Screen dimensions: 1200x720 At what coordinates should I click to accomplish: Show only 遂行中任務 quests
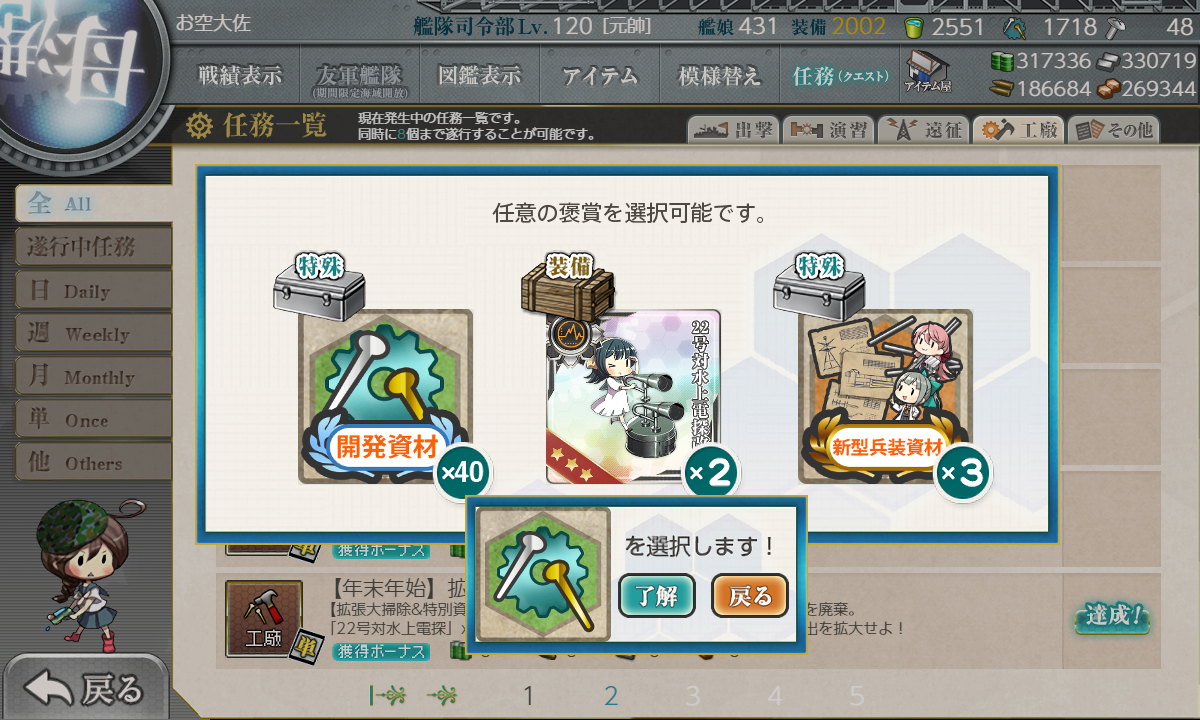(93, 247)
